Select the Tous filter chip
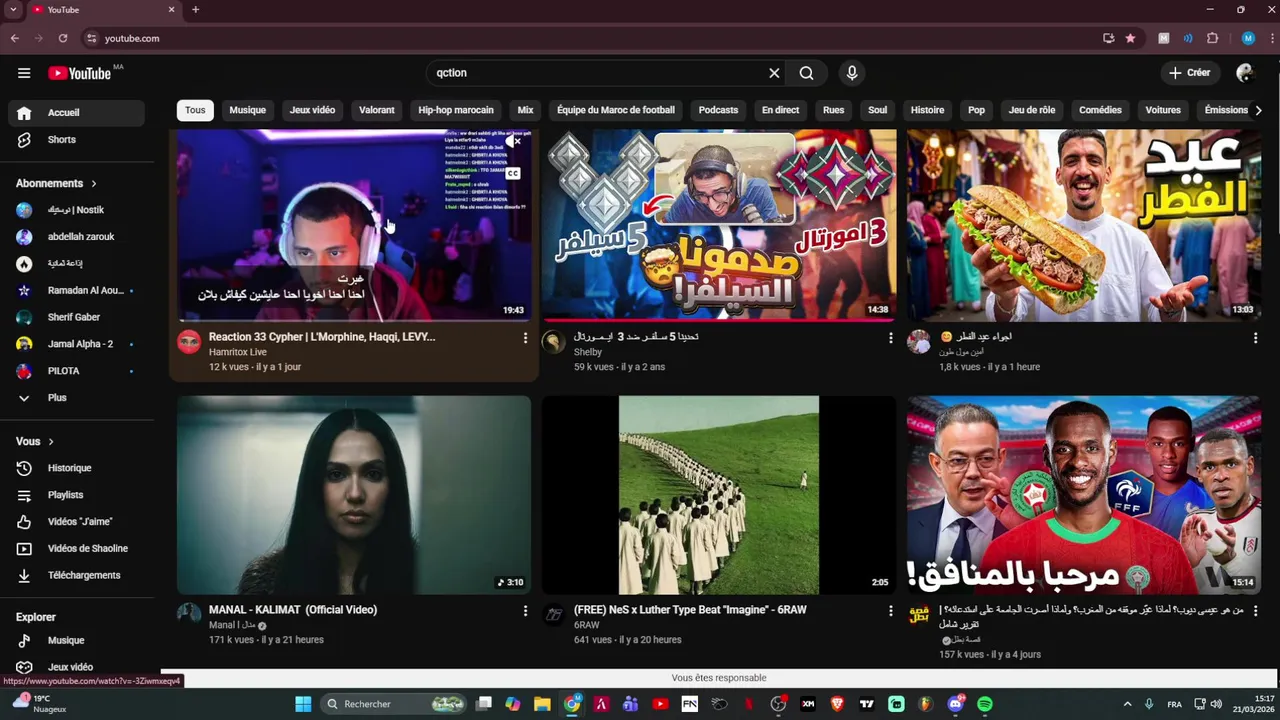This screenshot has width=1280, height=720. (x=195, y=110)
